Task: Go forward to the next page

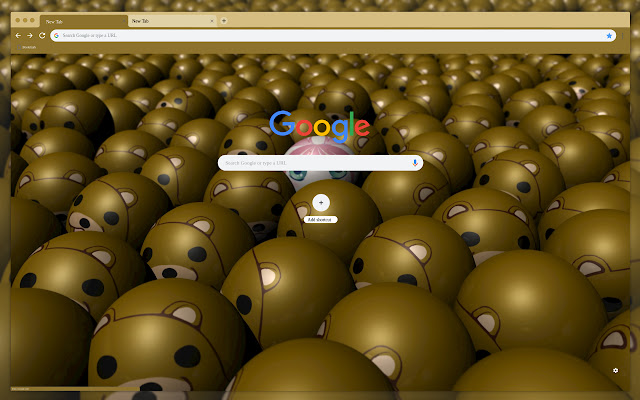Action: [30, 36]
